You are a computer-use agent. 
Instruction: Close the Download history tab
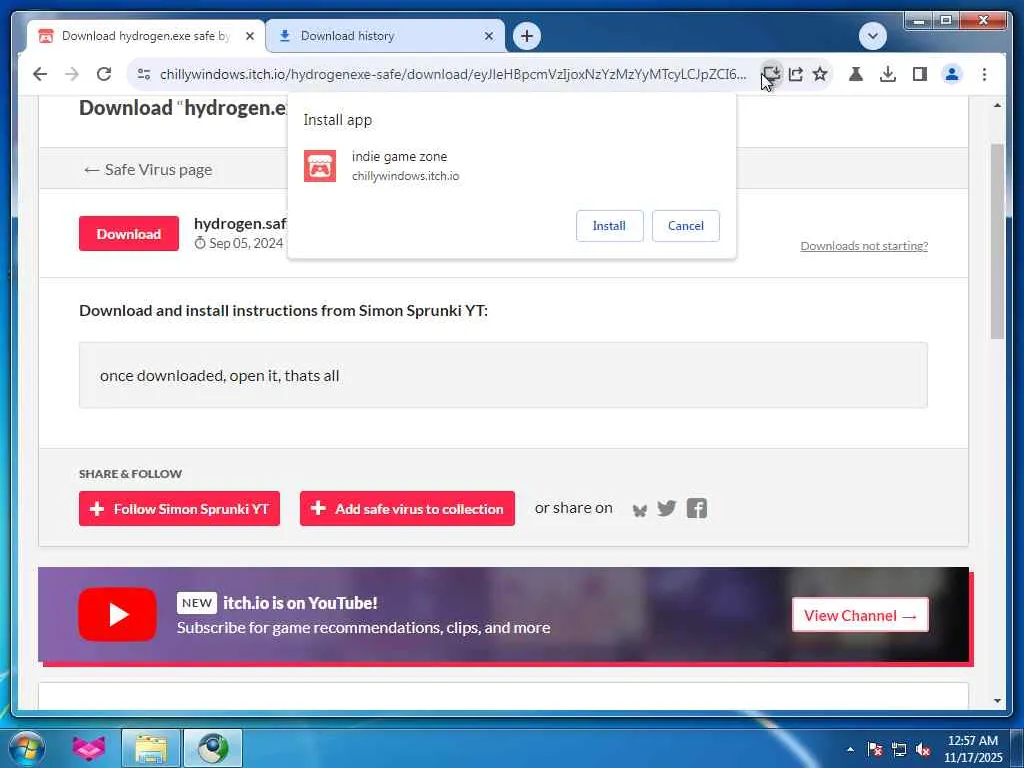488,37
